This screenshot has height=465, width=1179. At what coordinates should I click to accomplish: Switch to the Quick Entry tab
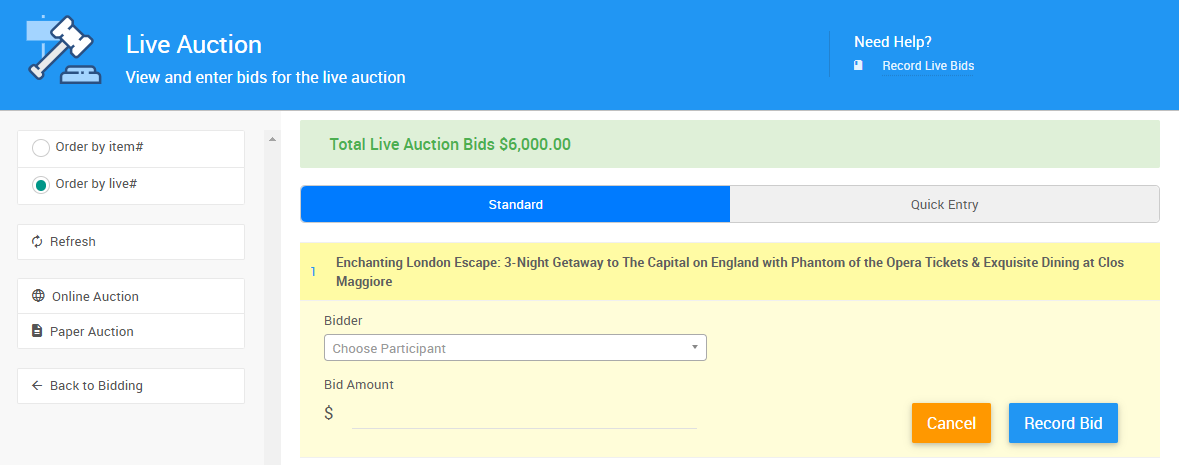pyautogui.click(x=944, y=205)
